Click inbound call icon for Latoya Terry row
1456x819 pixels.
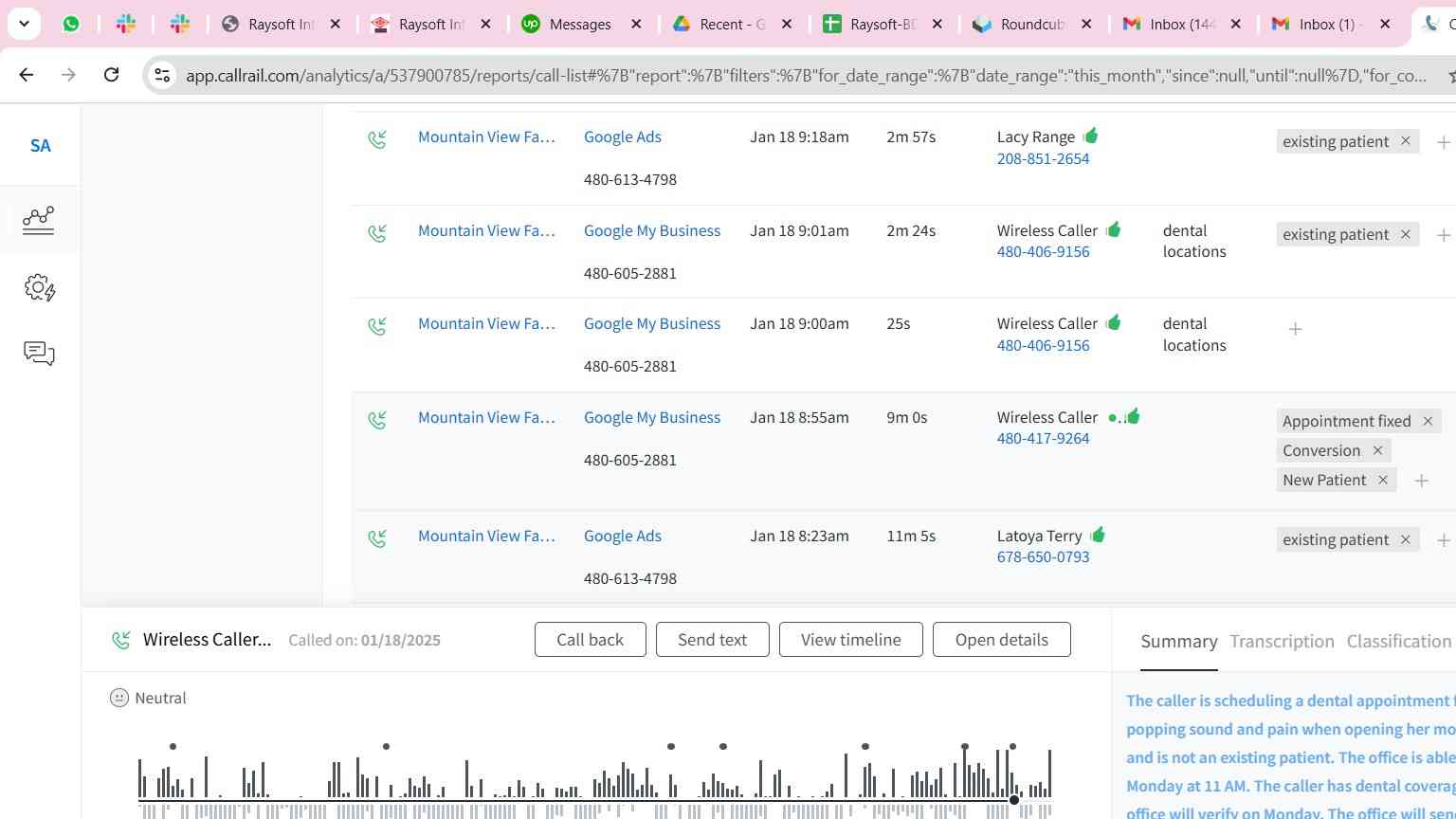coord(377,538)
